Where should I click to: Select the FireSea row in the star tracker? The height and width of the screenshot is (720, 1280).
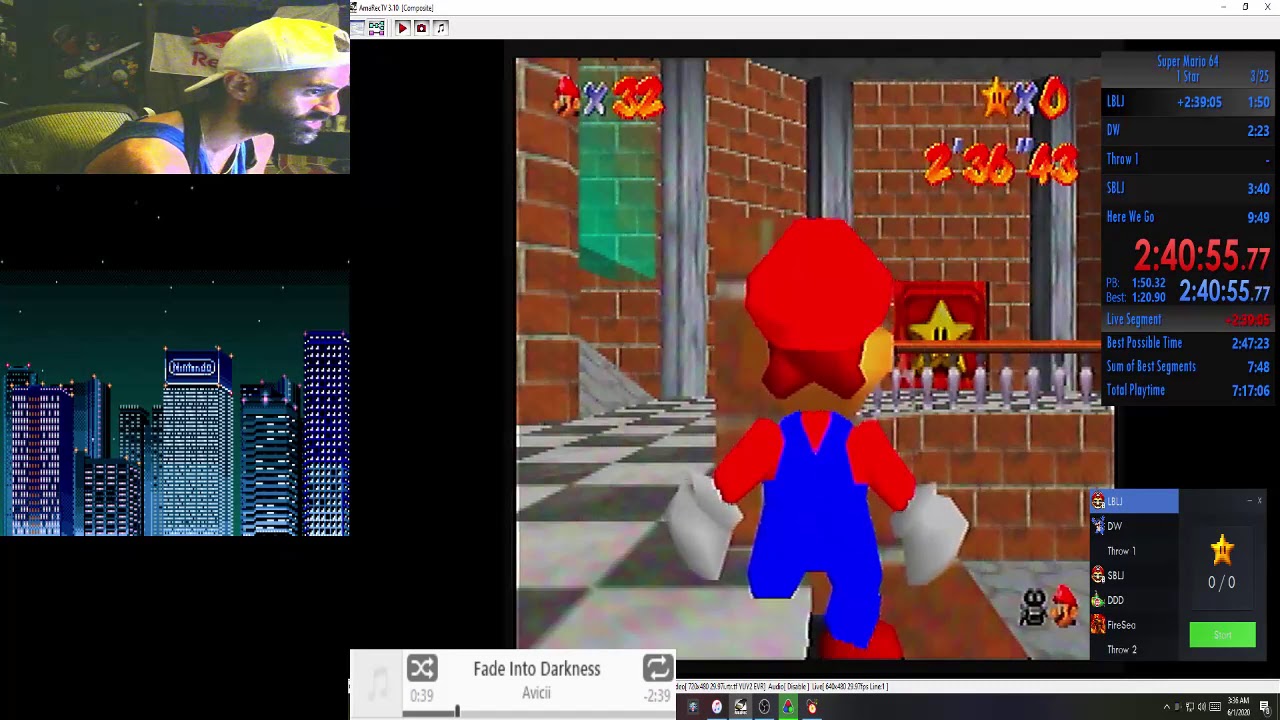coord(1134,625)
